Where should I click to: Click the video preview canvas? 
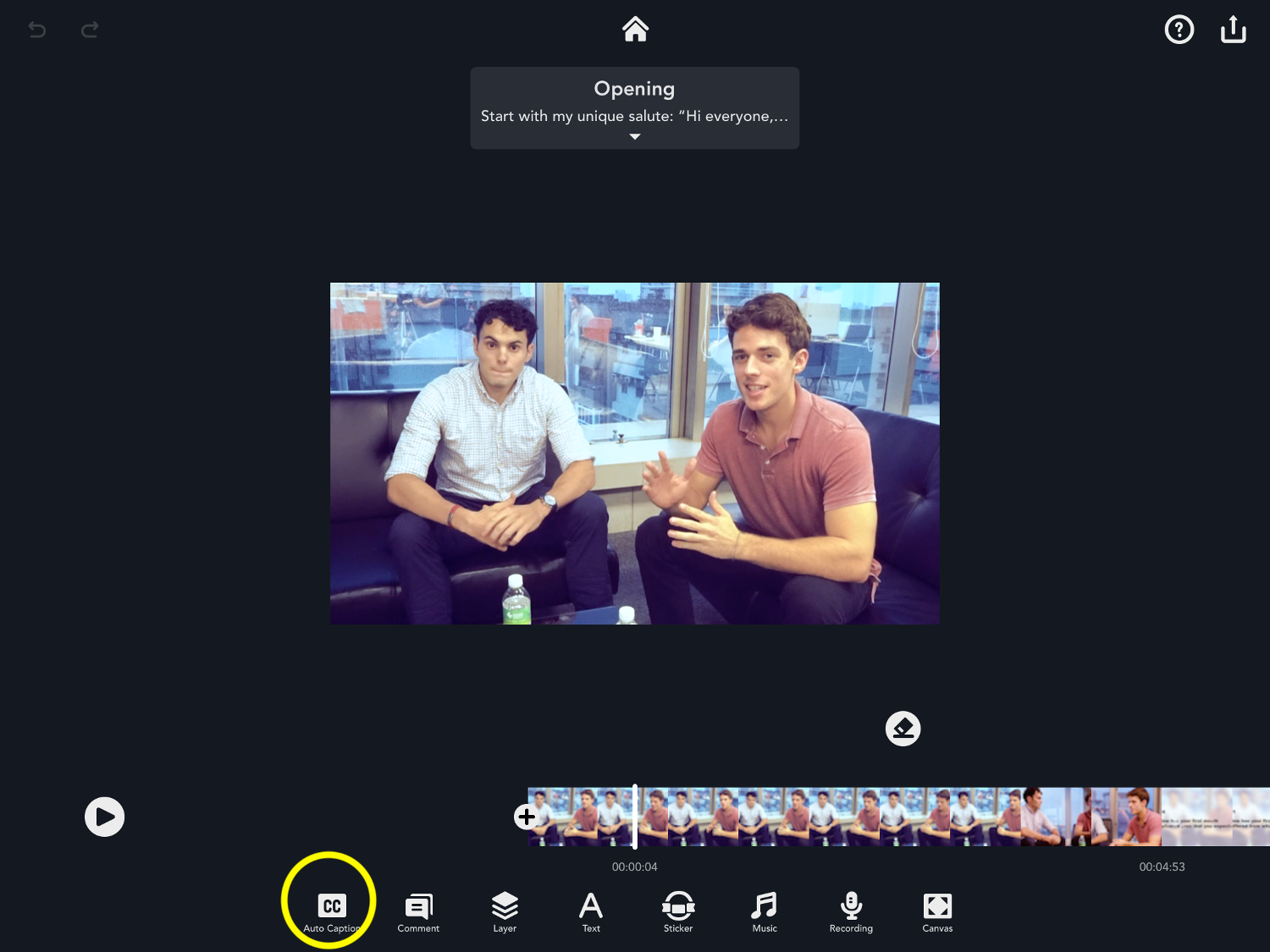[x=634, y=454]
